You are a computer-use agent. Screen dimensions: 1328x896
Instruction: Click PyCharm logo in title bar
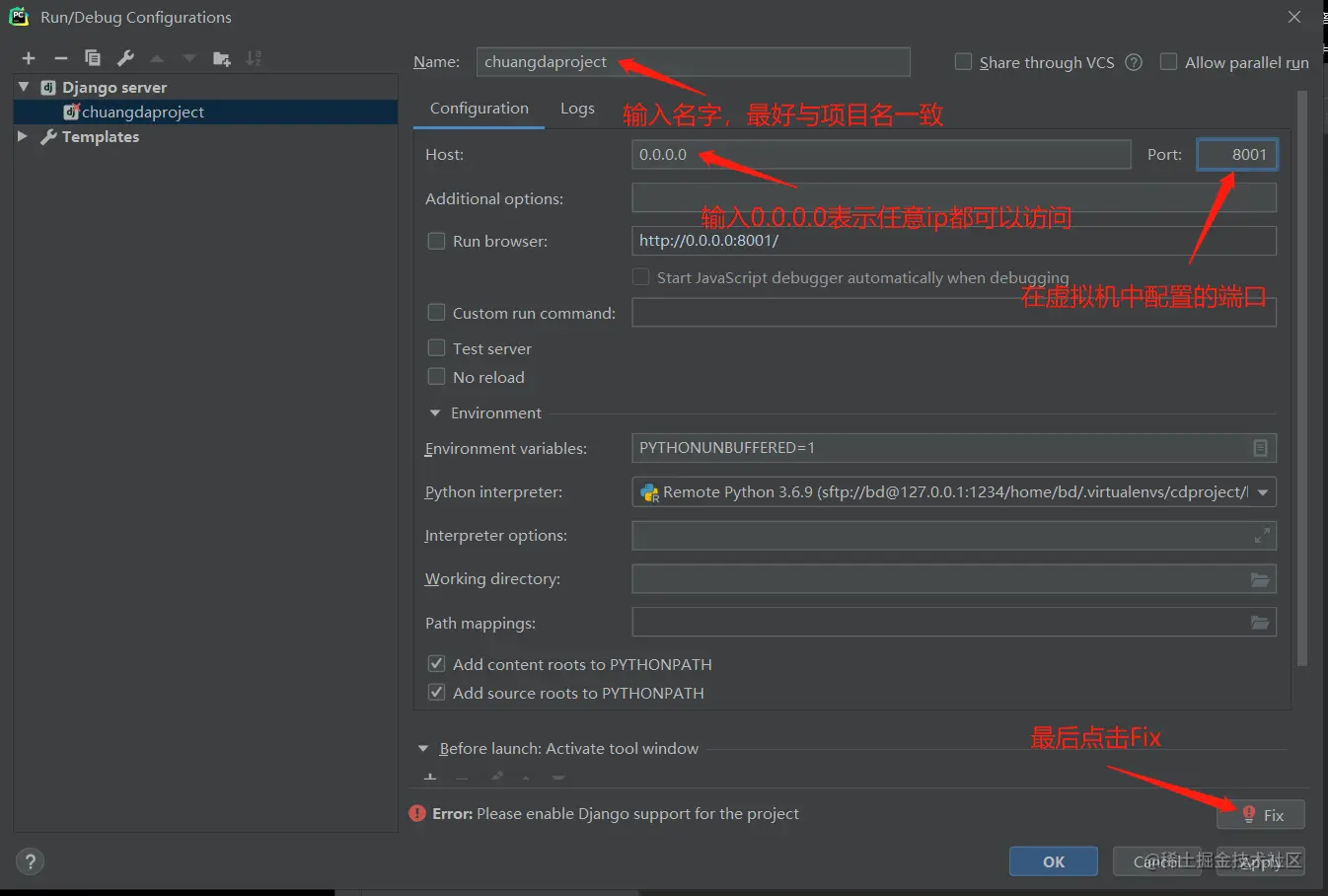pyautogui.click(x=19, y=17)
